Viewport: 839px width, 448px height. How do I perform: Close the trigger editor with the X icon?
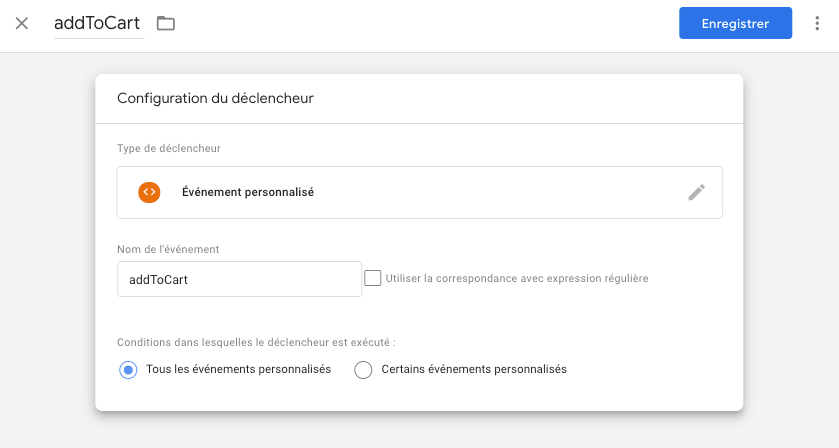[x=22, y=23]
